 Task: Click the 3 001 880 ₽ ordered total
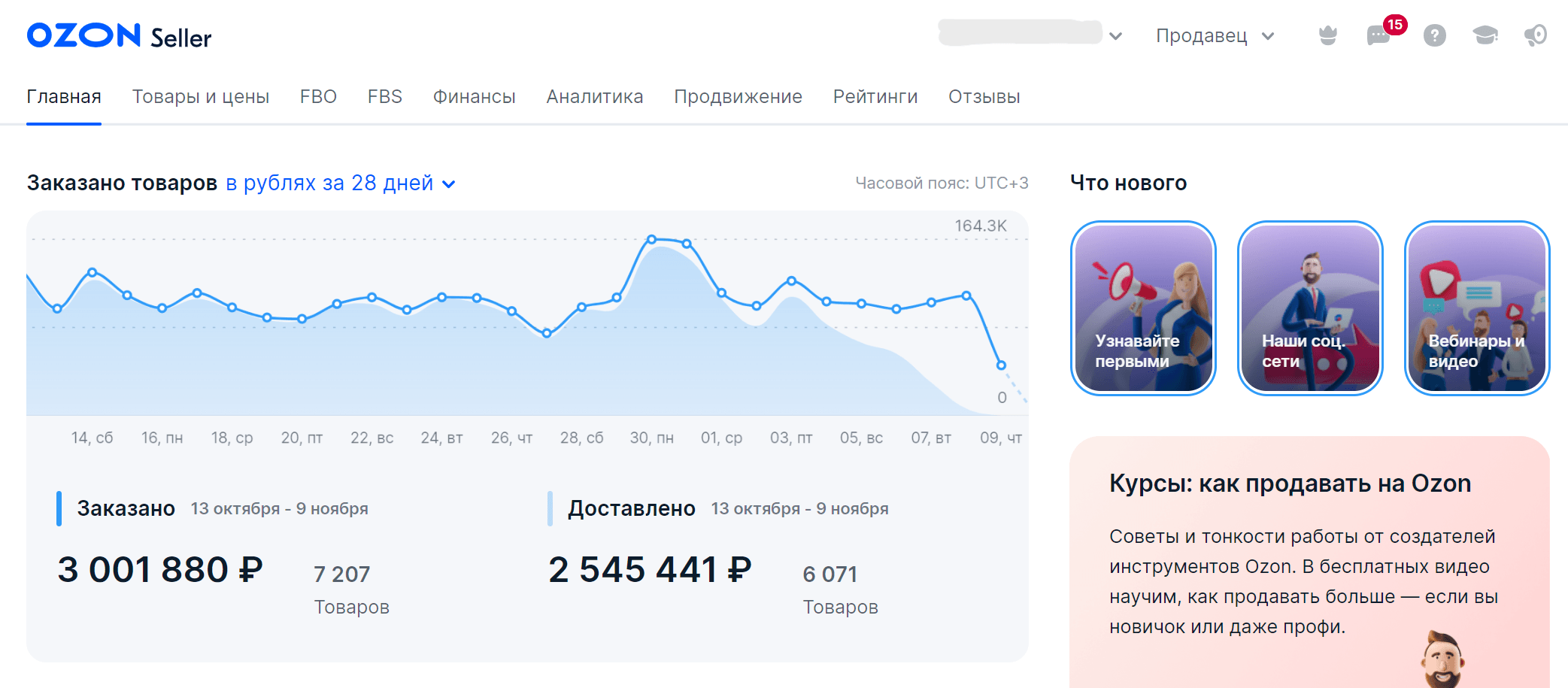pyautogui.click(x=160, y=569)
